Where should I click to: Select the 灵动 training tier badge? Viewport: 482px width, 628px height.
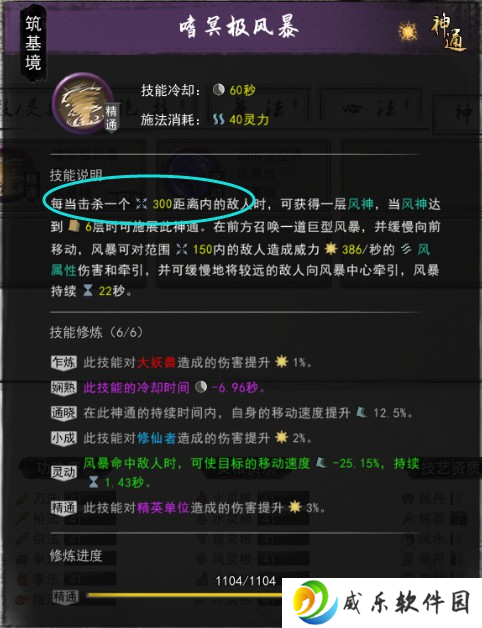coord(64,473)
